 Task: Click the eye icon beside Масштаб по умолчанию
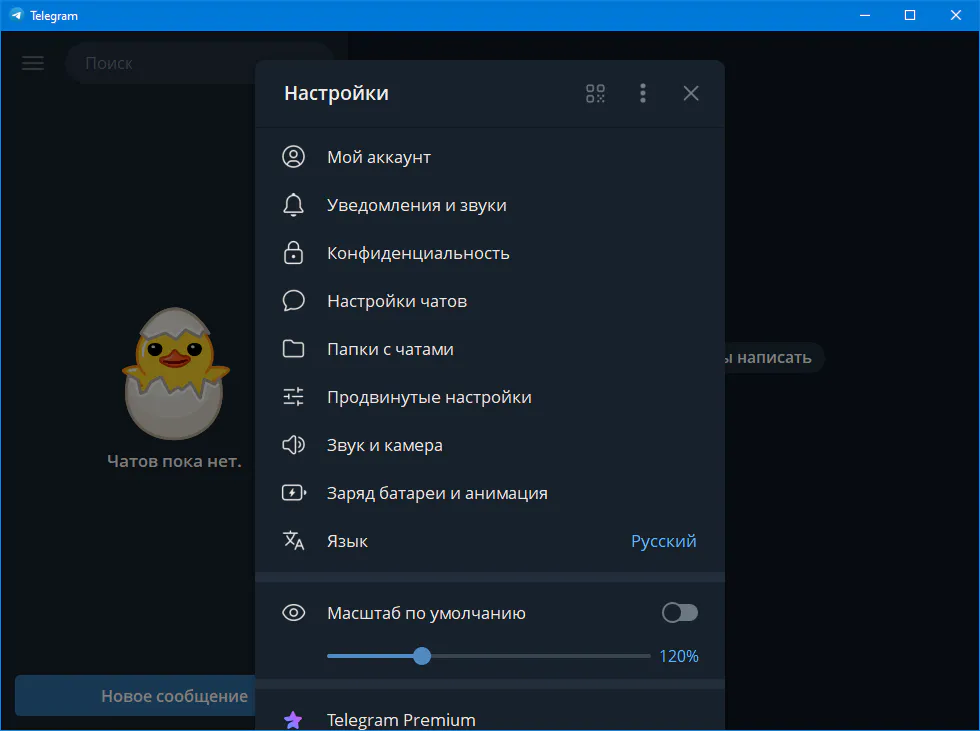point(293,613)
